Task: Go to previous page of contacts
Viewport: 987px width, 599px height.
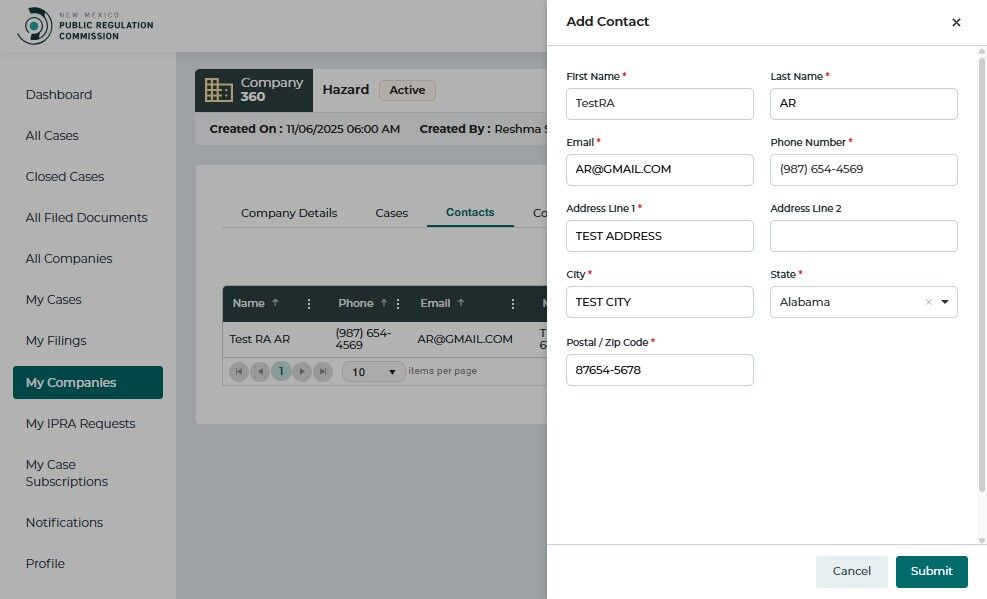Action: 260,371
